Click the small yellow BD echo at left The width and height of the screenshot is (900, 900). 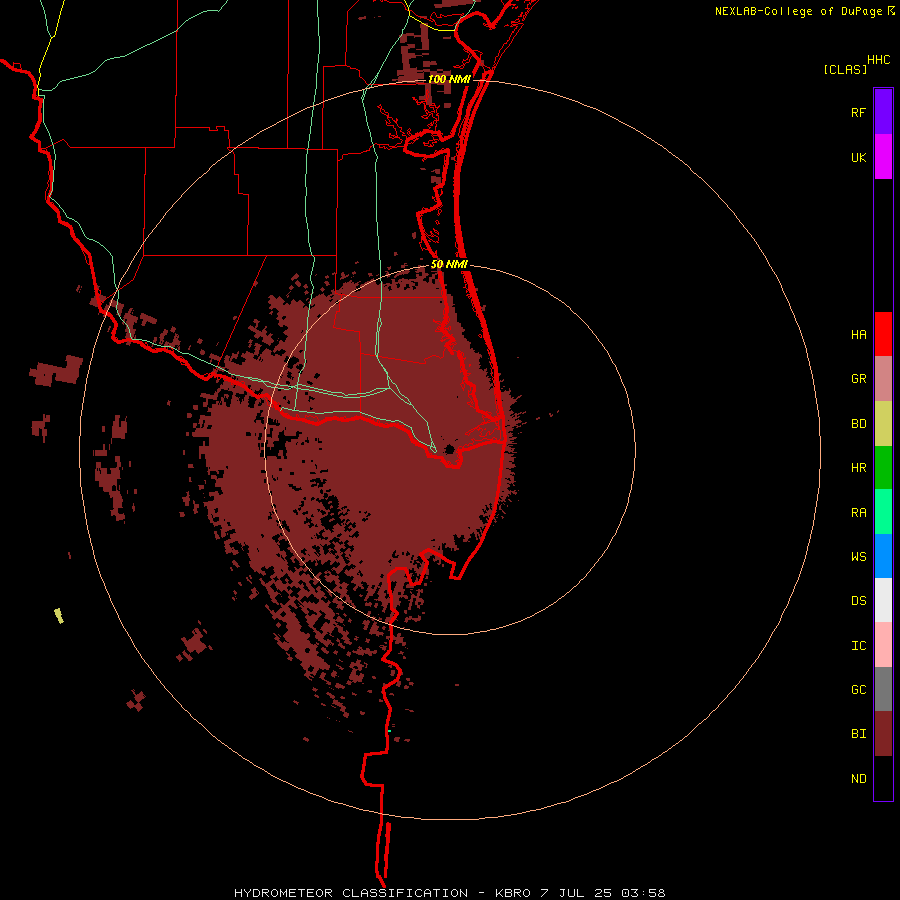59,615
